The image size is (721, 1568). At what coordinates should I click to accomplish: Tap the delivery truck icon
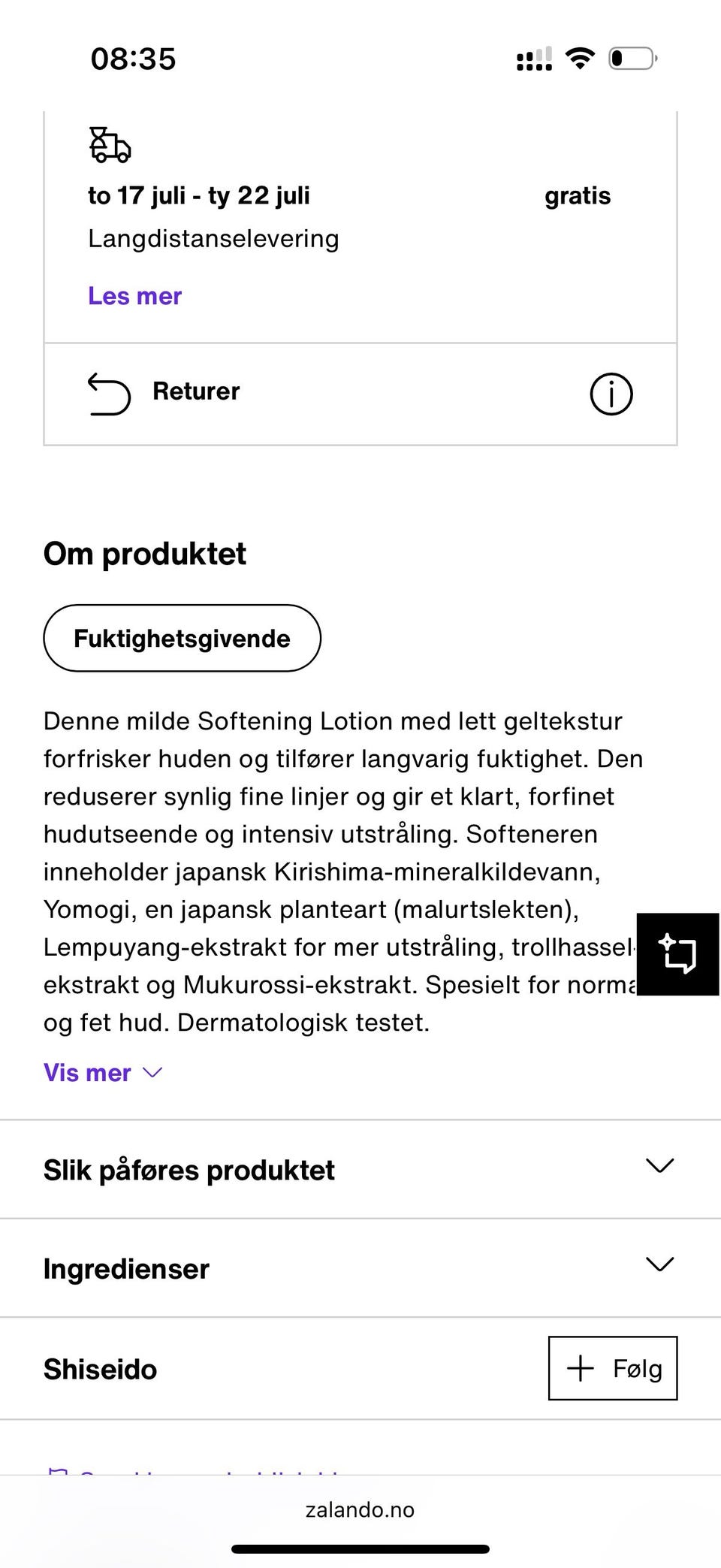click(110, 145)
